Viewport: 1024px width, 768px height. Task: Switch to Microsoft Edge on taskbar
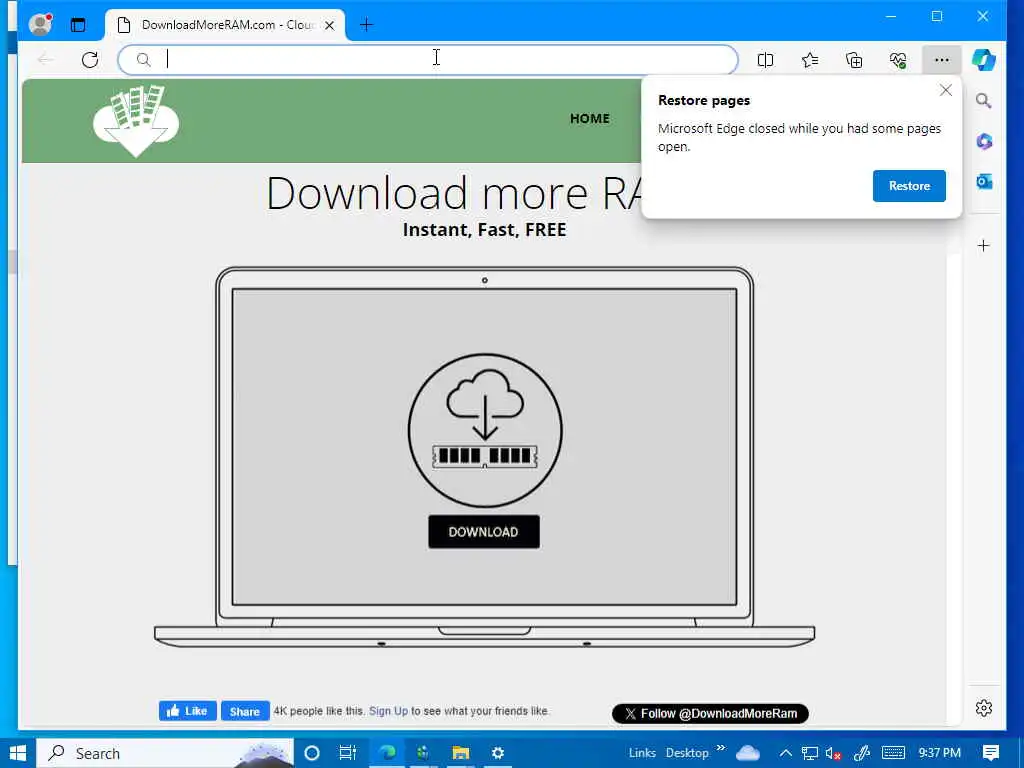click(387, 753)
